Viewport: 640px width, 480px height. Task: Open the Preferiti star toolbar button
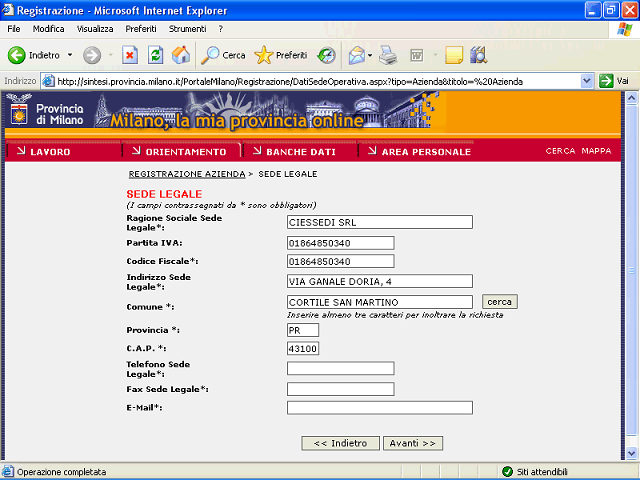click(x=281, y=55)
